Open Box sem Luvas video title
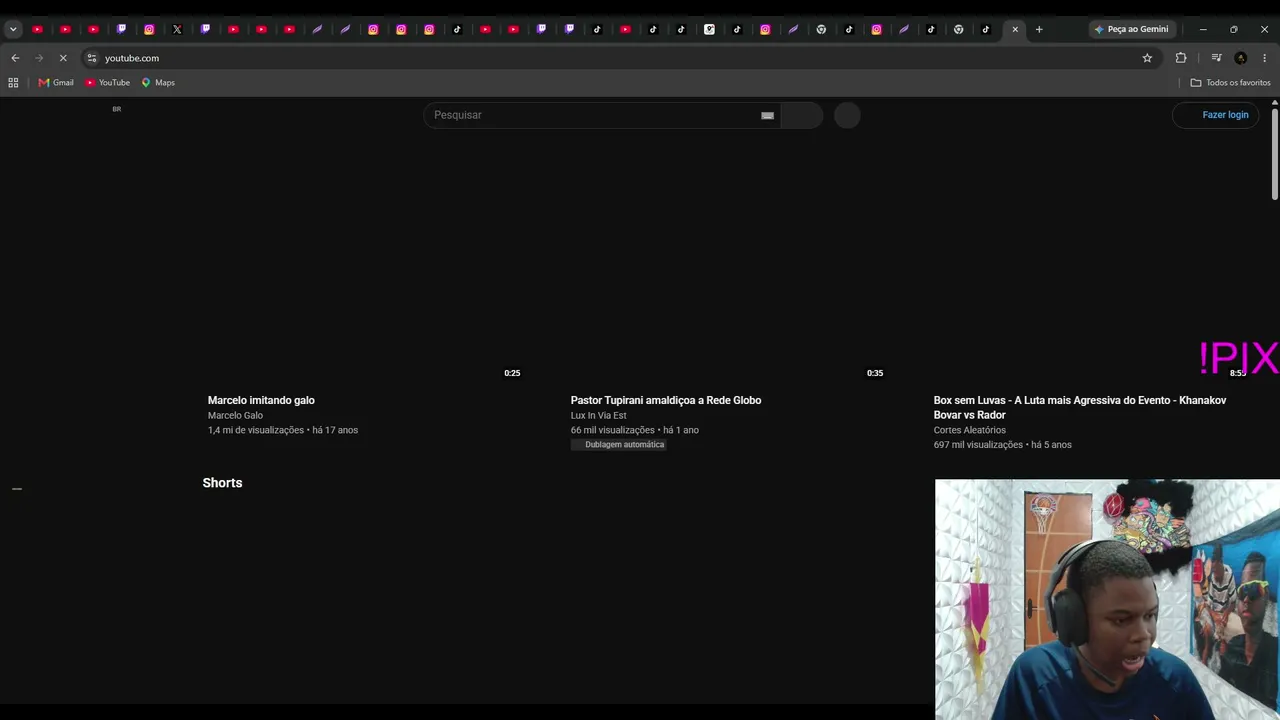Screen dimensions: 1280x720 click(1080, 407)
